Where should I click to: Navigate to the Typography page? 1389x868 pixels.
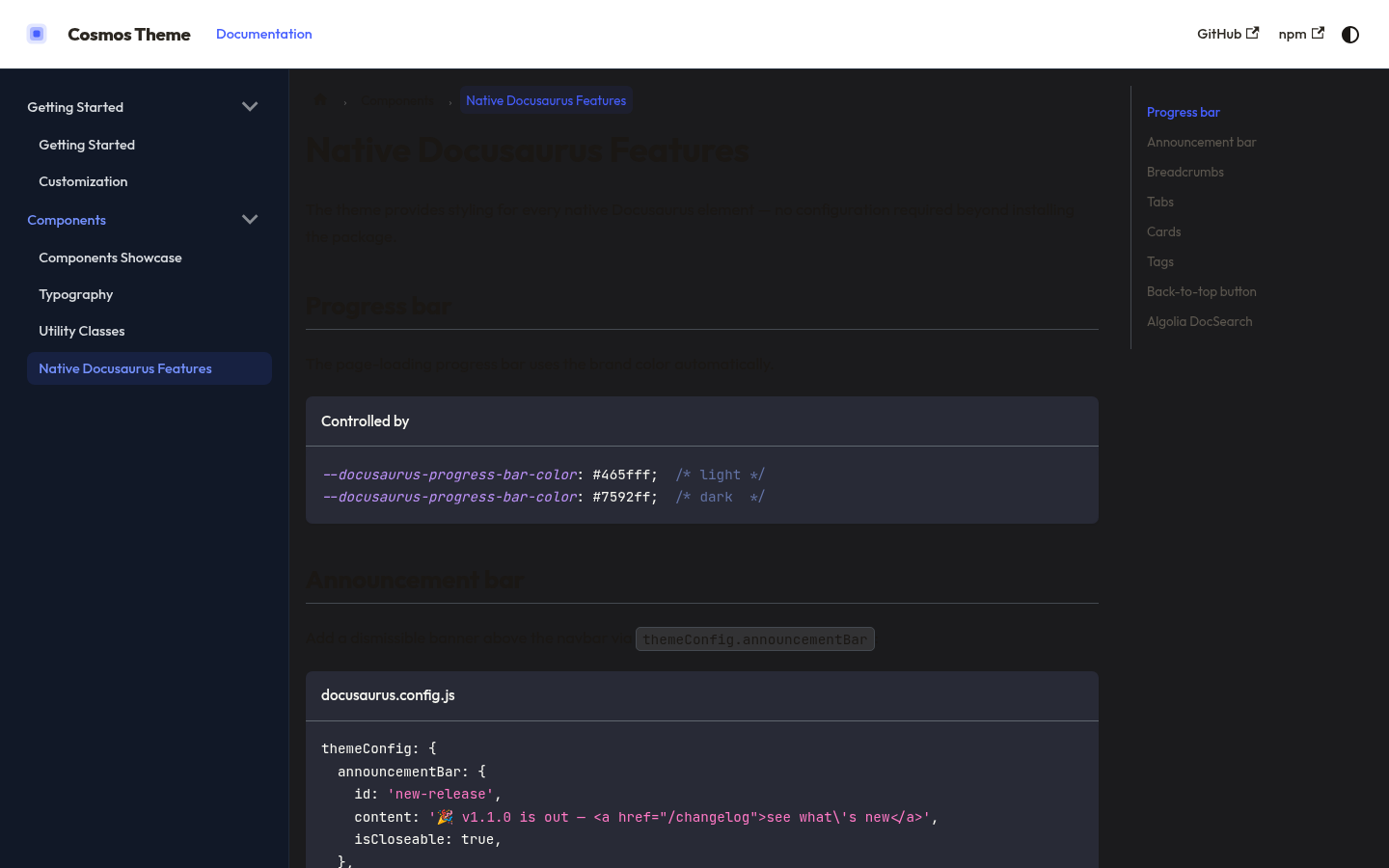(75, 294)
